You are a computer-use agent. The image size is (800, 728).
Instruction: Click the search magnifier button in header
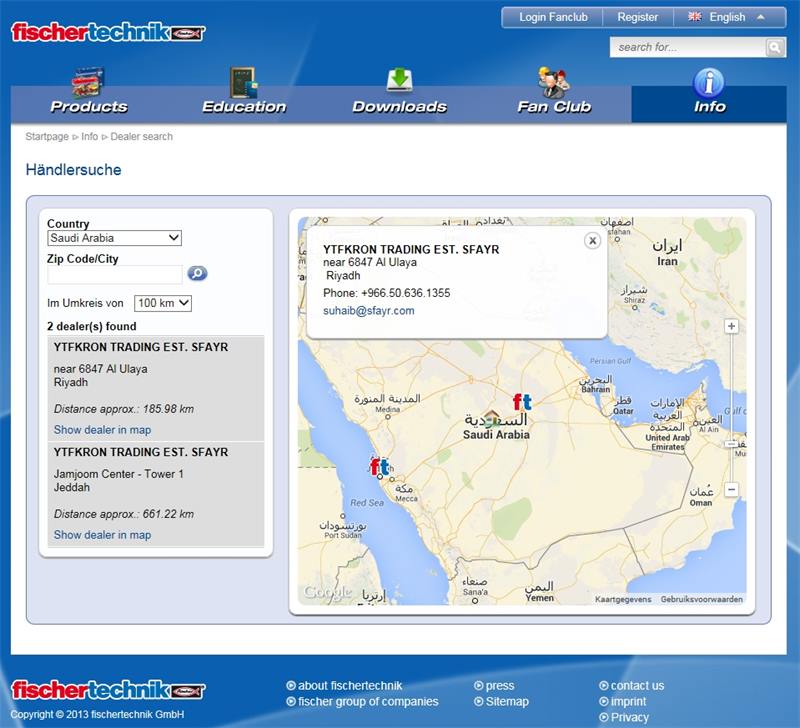tap(775, 47)
